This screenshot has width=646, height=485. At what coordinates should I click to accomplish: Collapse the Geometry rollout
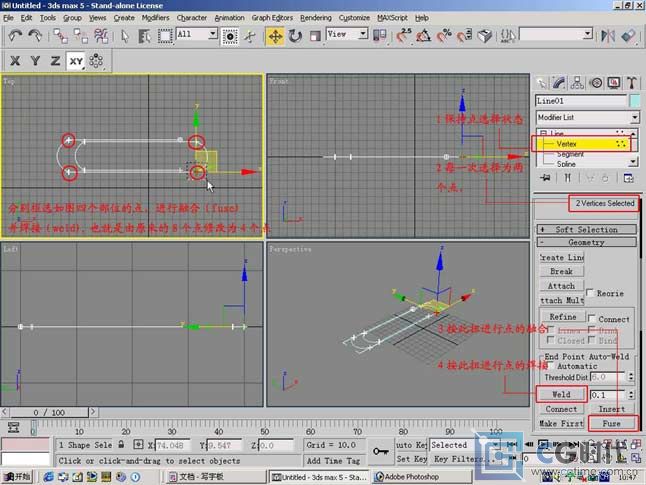click(587, 242)
